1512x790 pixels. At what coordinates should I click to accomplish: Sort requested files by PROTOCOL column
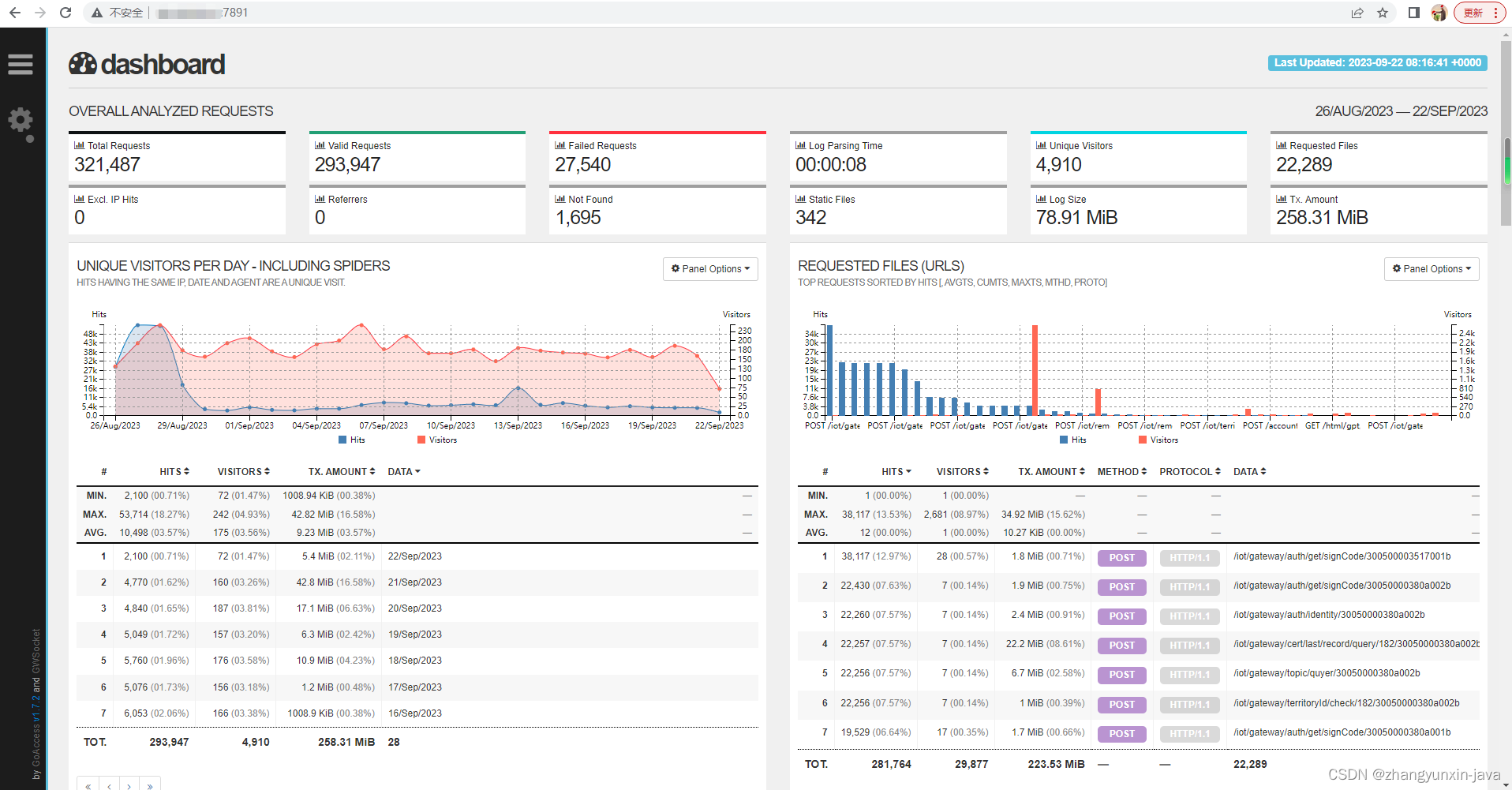pos(1190,472)
